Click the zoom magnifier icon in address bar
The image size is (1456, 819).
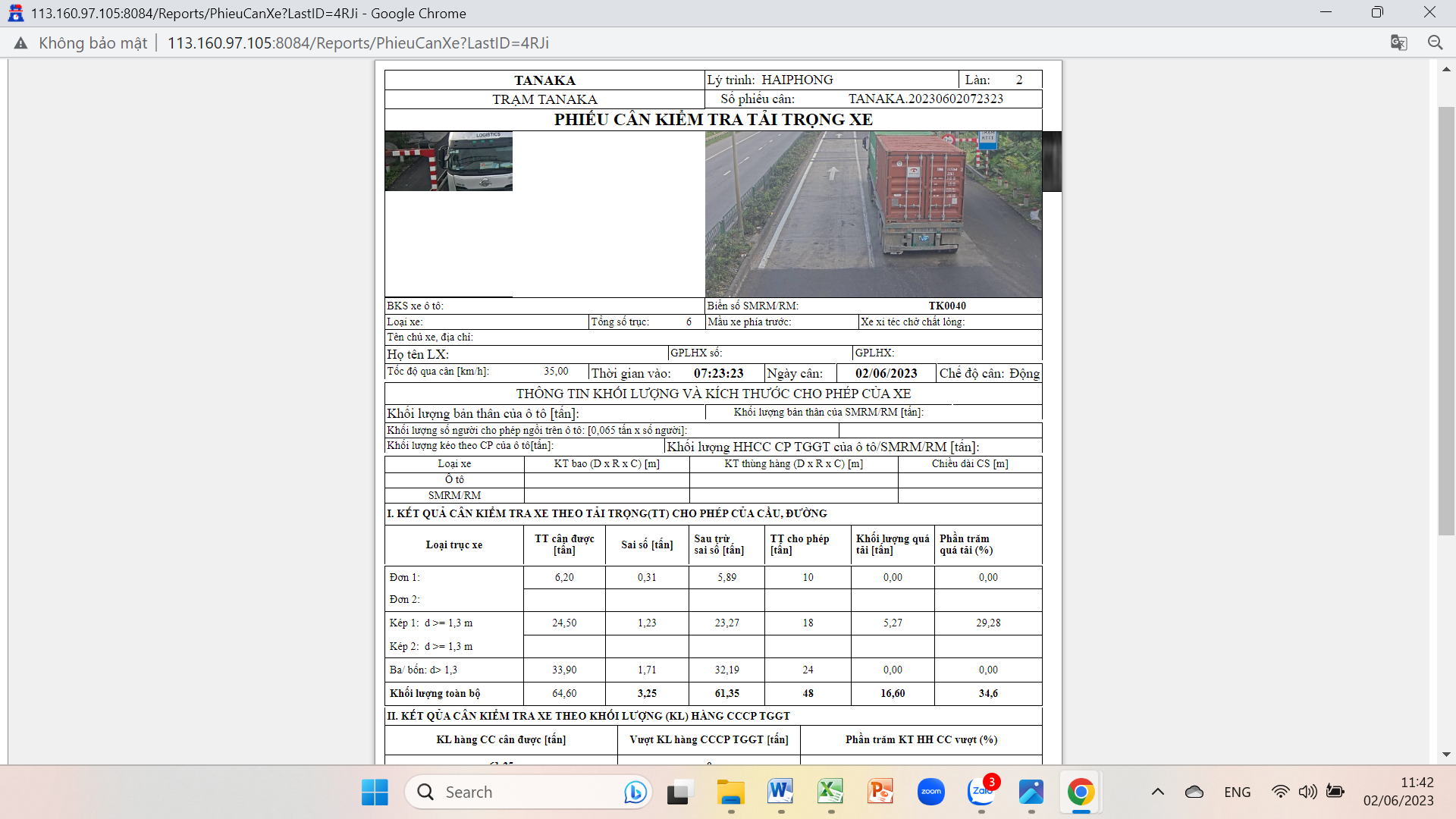click(1435, 42)
